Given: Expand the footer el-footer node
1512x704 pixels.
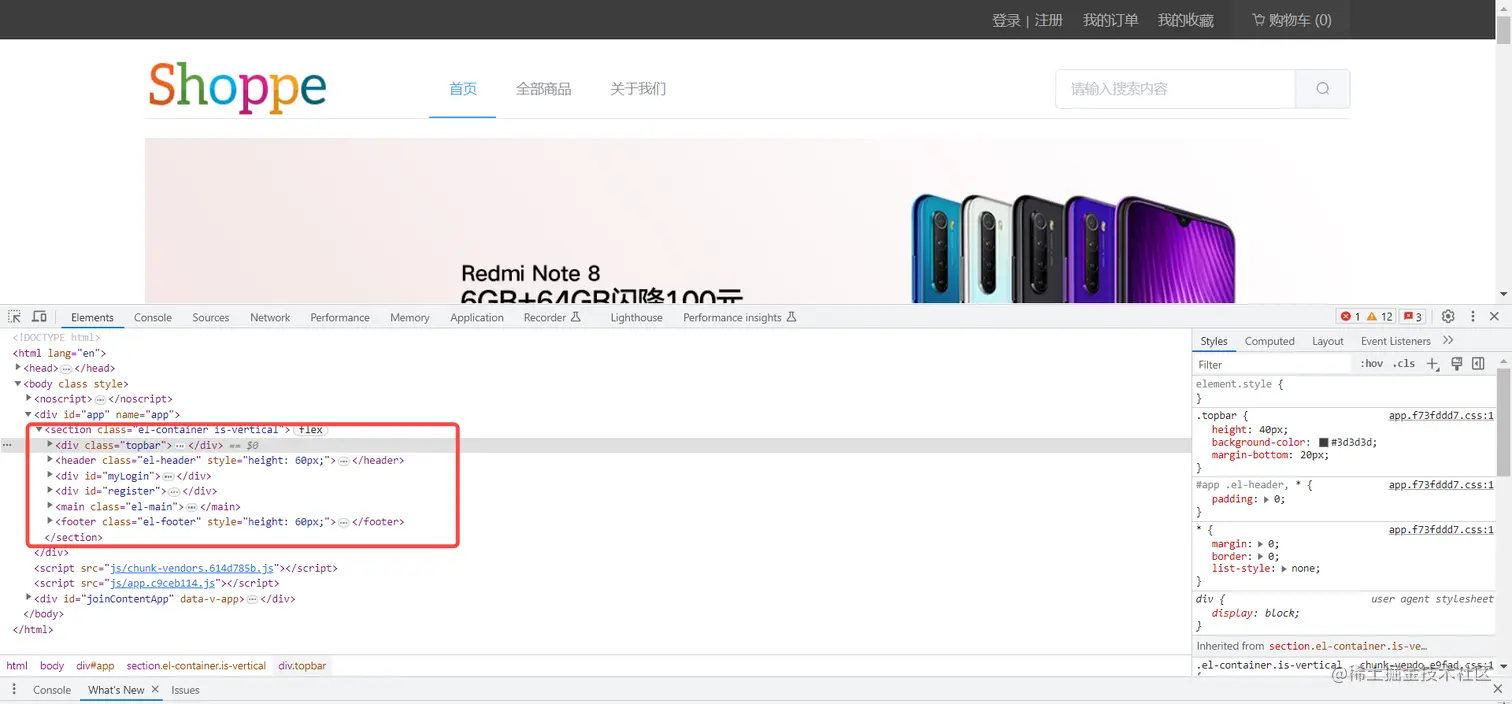Looking at the screenshot, I should point(50,522).
